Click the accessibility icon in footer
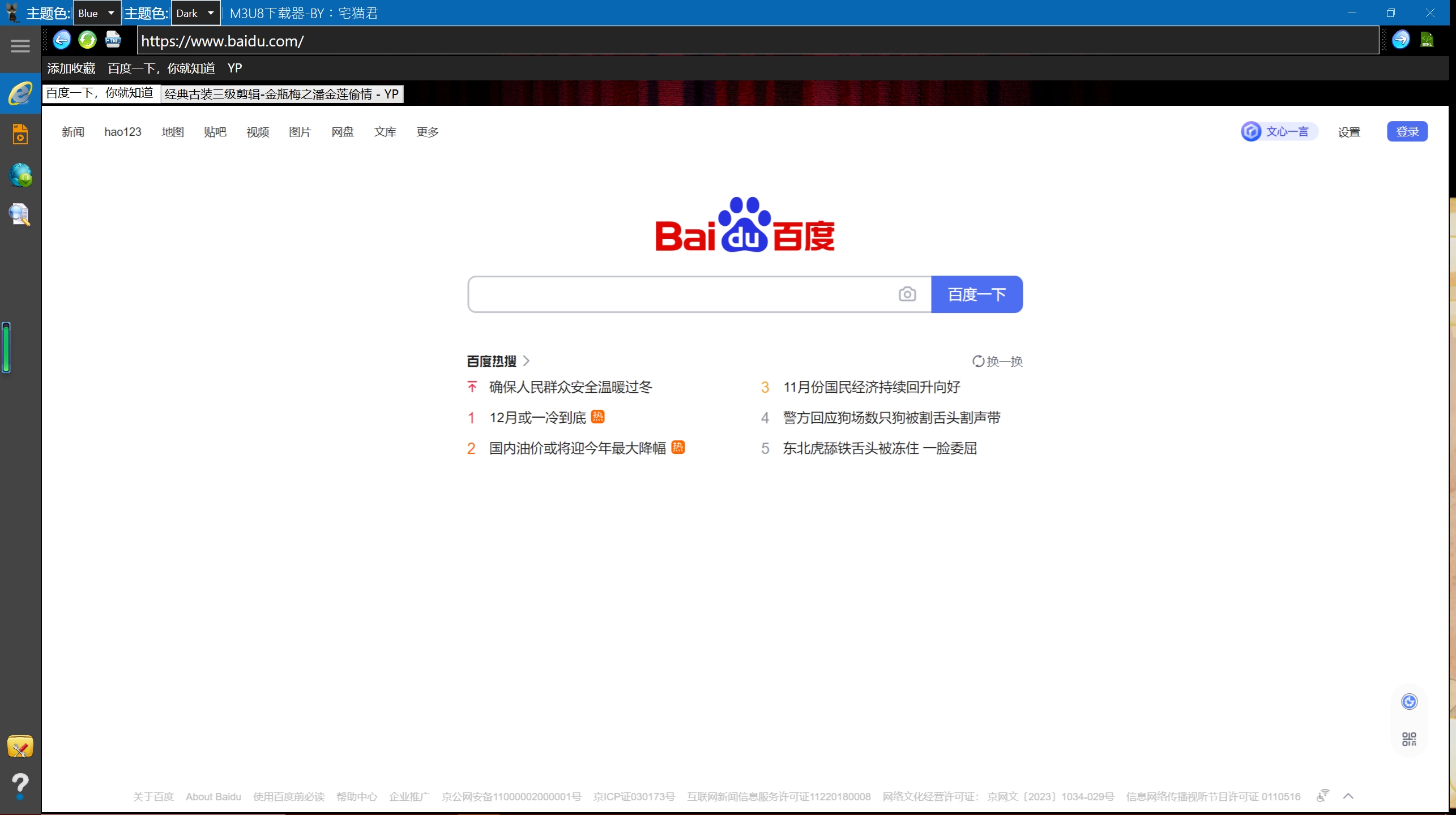This screenshot has height=815, width=1456. coord(1323,796)
